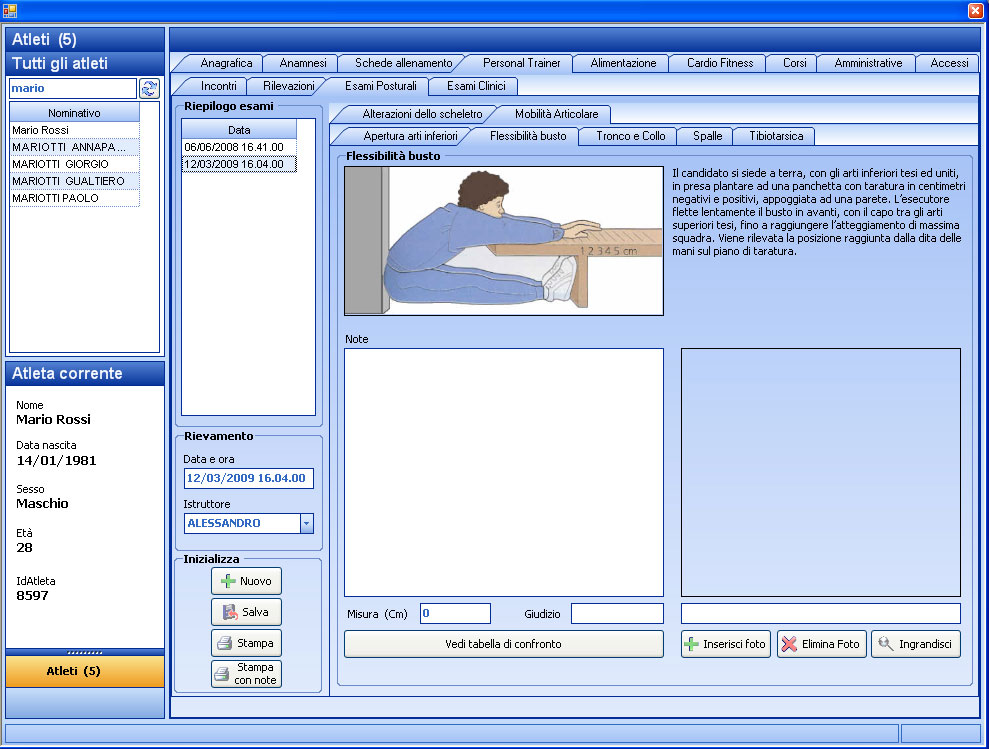
Task: Click Vedi tabella di confronto button
Action: point(503,644)
